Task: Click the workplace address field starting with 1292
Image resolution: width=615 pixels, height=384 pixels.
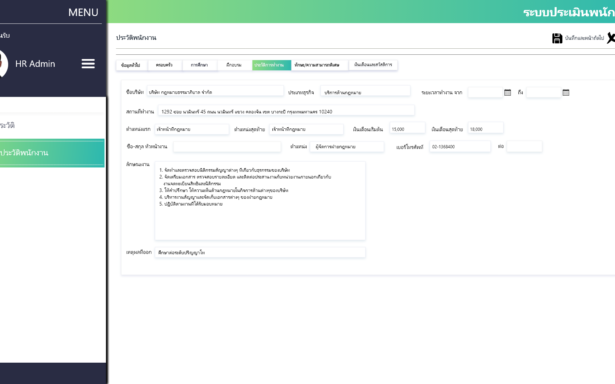Action: [286, 111]
